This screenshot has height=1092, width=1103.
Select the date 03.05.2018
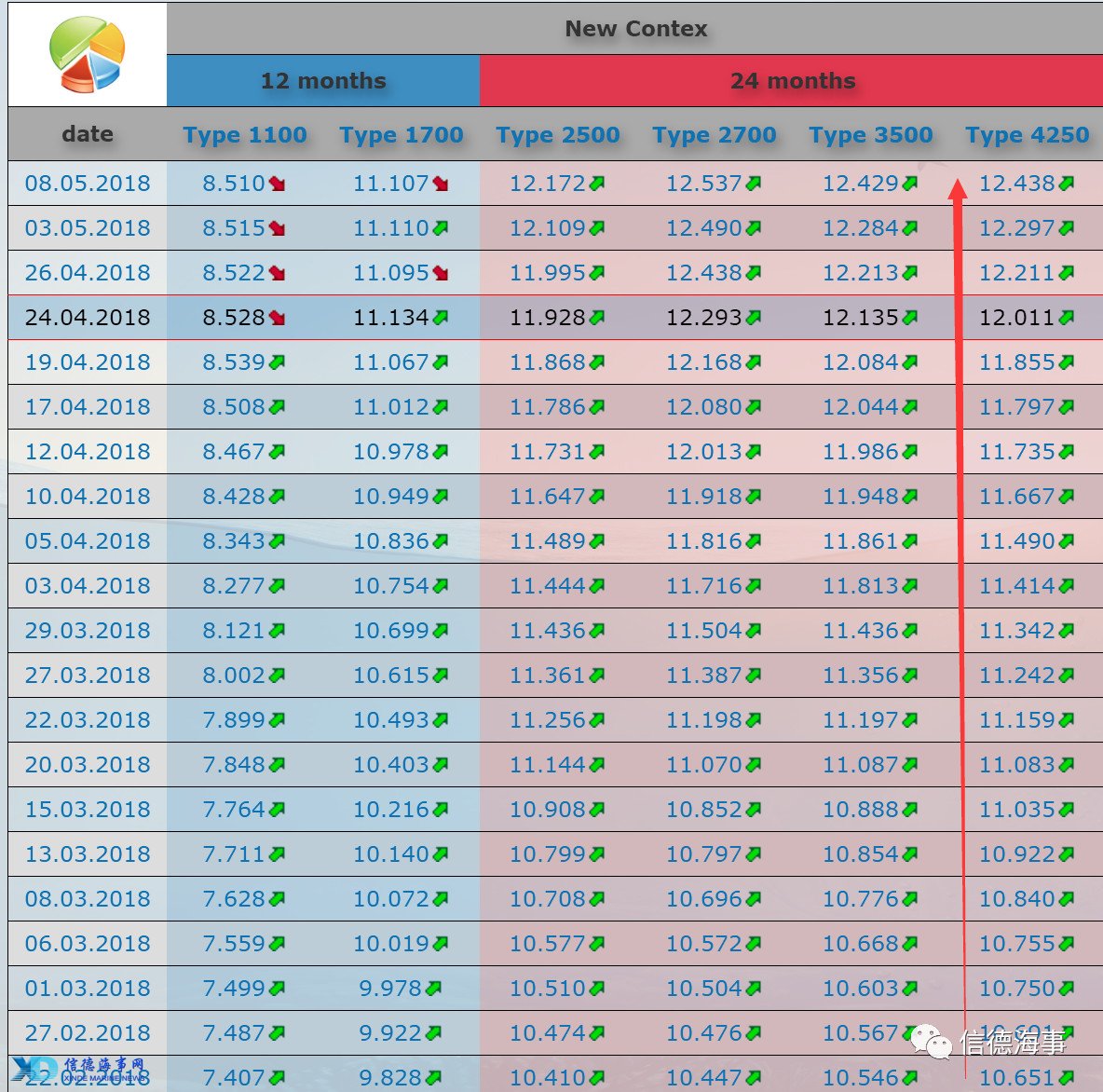point(88,228)
